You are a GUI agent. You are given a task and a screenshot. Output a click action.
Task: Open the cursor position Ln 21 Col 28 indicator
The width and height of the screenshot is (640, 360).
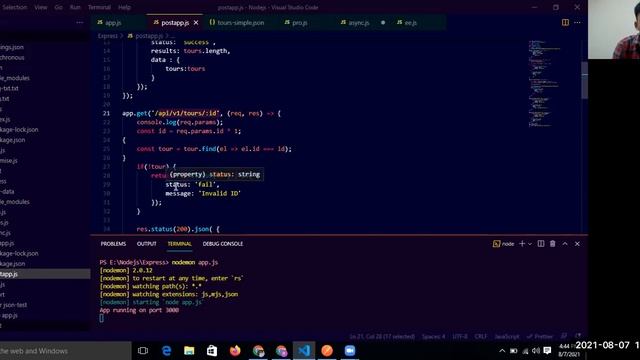pos(382,337)
